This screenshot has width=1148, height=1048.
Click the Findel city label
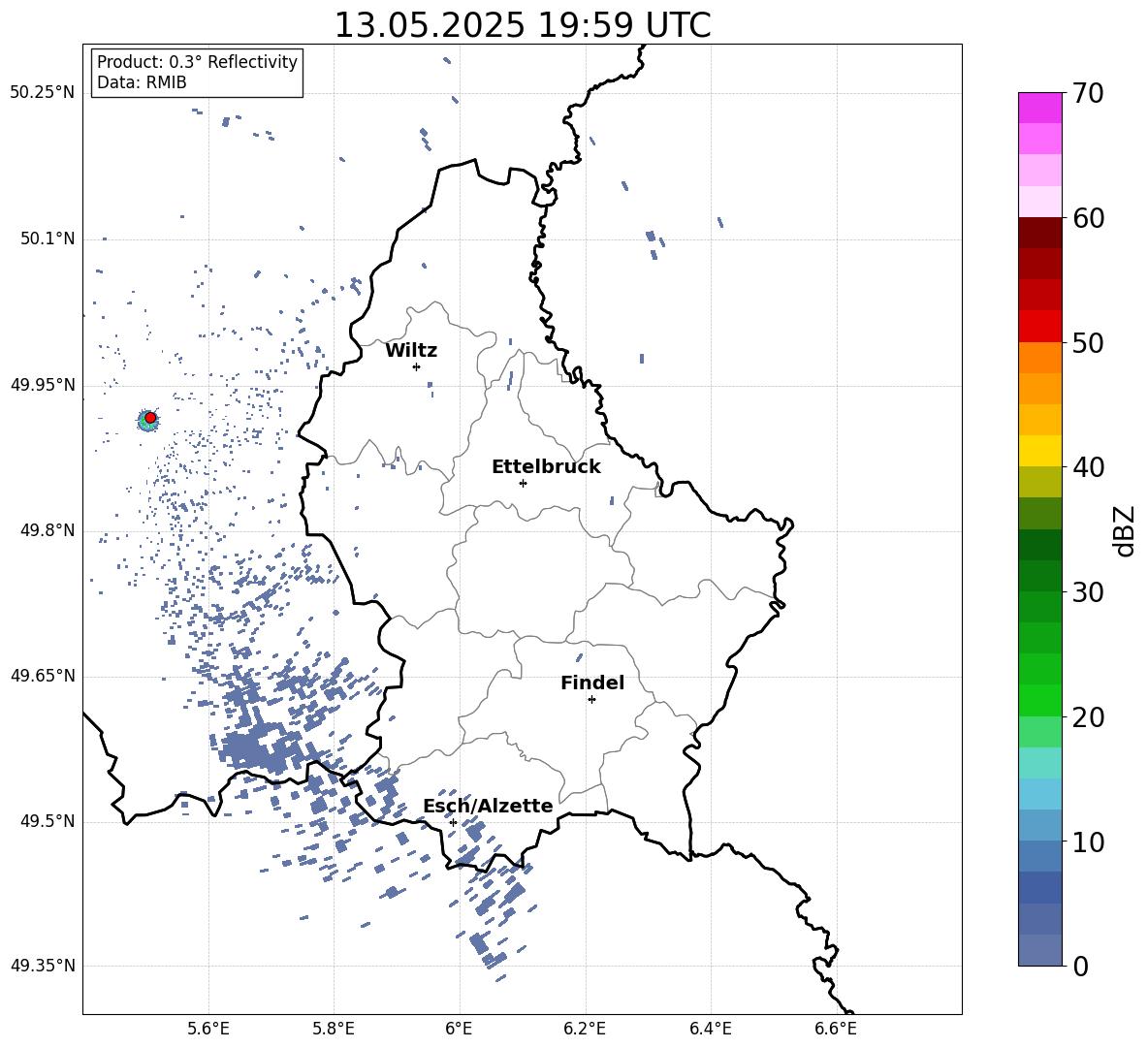point(592,683)
